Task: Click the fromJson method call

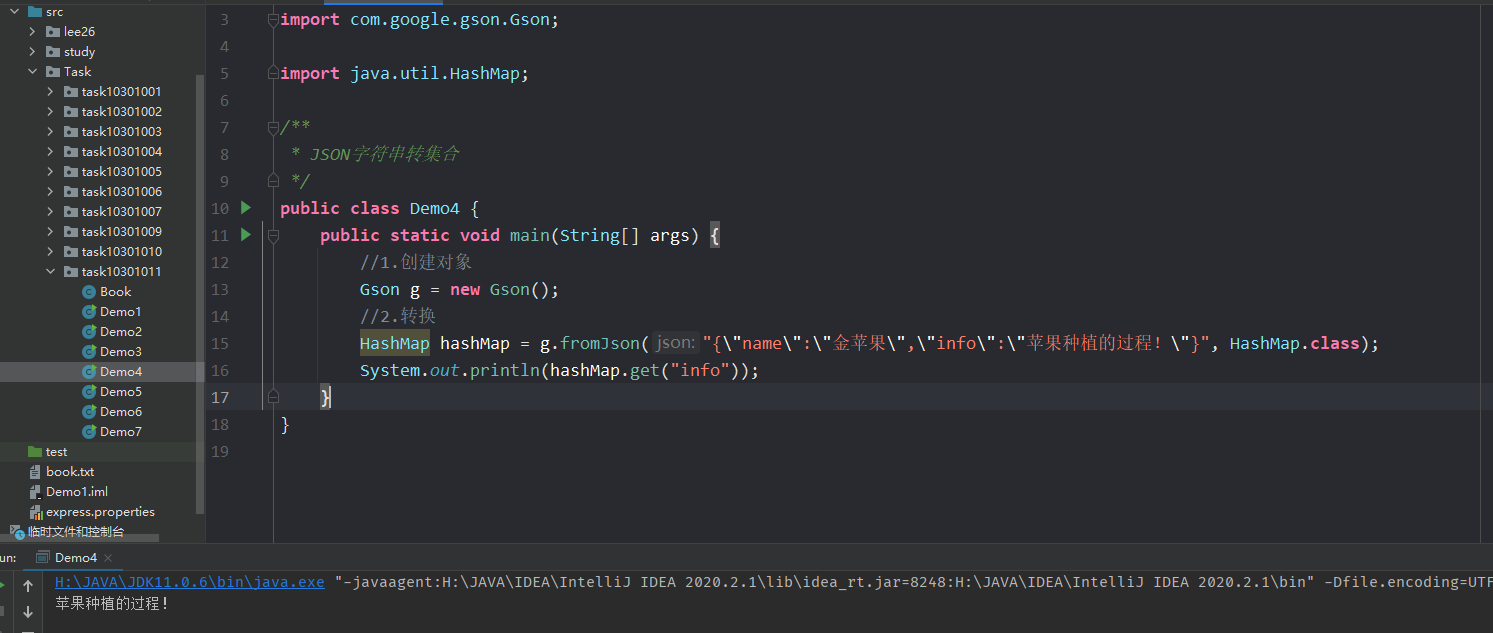Action: point(599,343)
